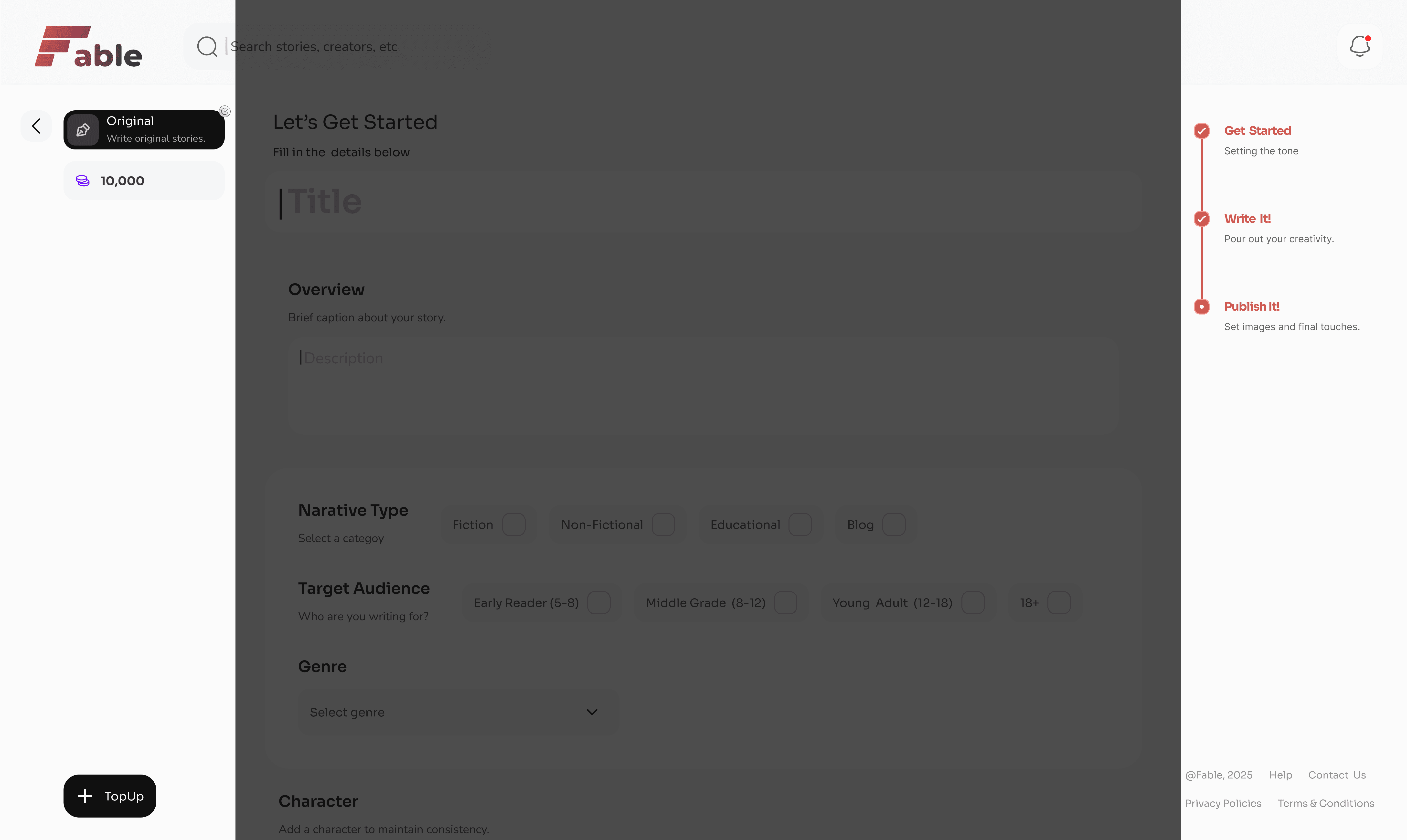The image size is (1407, 840).
Task: Click the Publish It! step marker
Action: click(x=1202, y=306)
